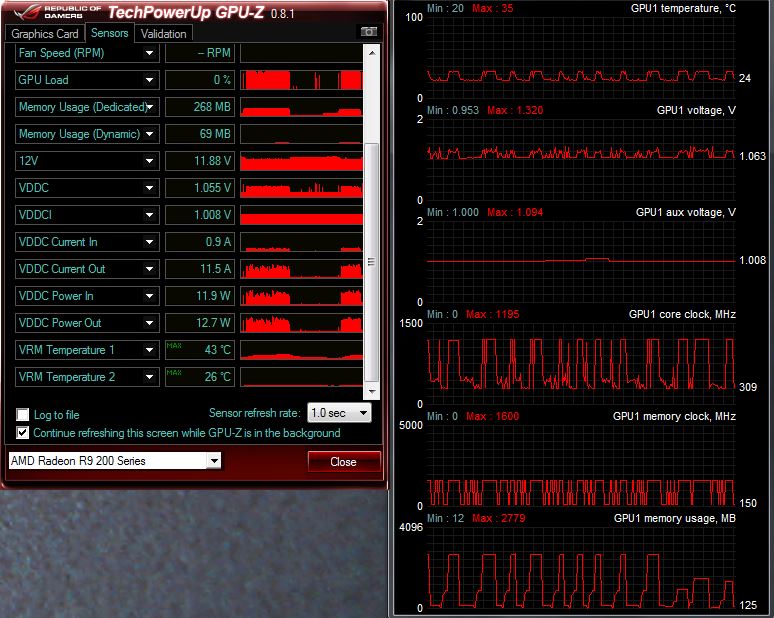Open the Validation tab
This screenshot has width=774, height=618.
point(163,34)
